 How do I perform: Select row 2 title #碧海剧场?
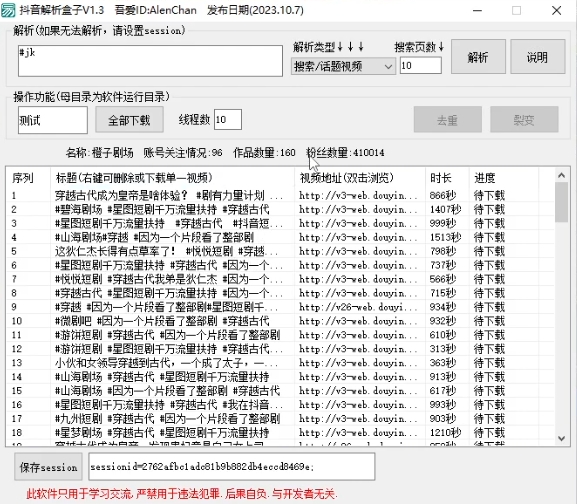(162, 209)
